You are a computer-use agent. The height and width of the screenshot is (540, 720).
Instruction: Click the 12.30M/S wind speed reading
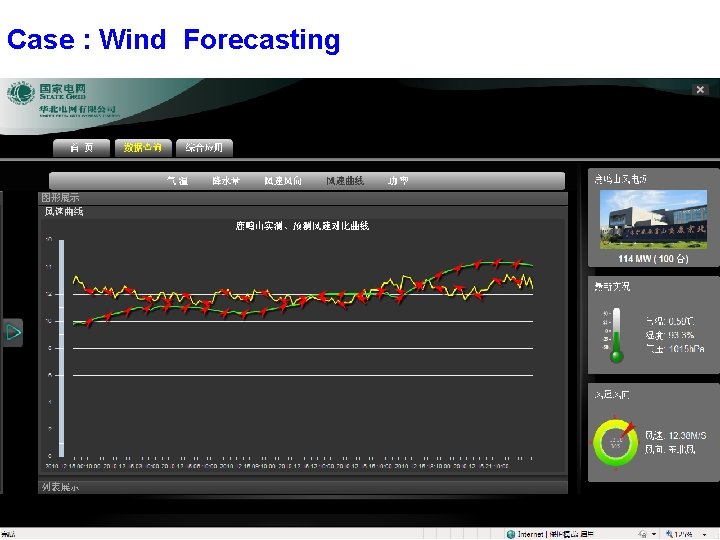click(687, 435)
